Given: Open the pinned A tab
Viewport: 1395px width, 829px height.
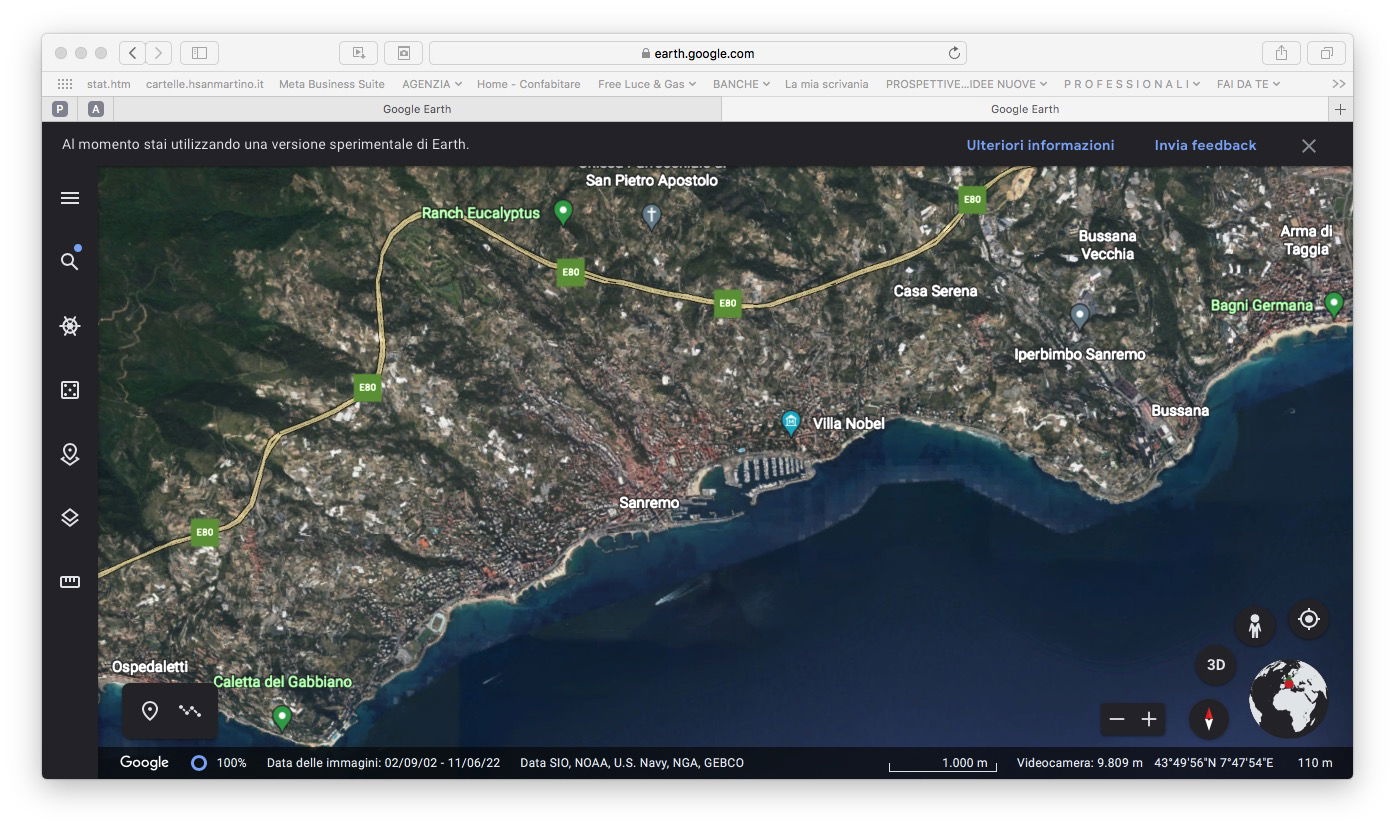Looking at the screenshot, I should [x=96, y=109].
